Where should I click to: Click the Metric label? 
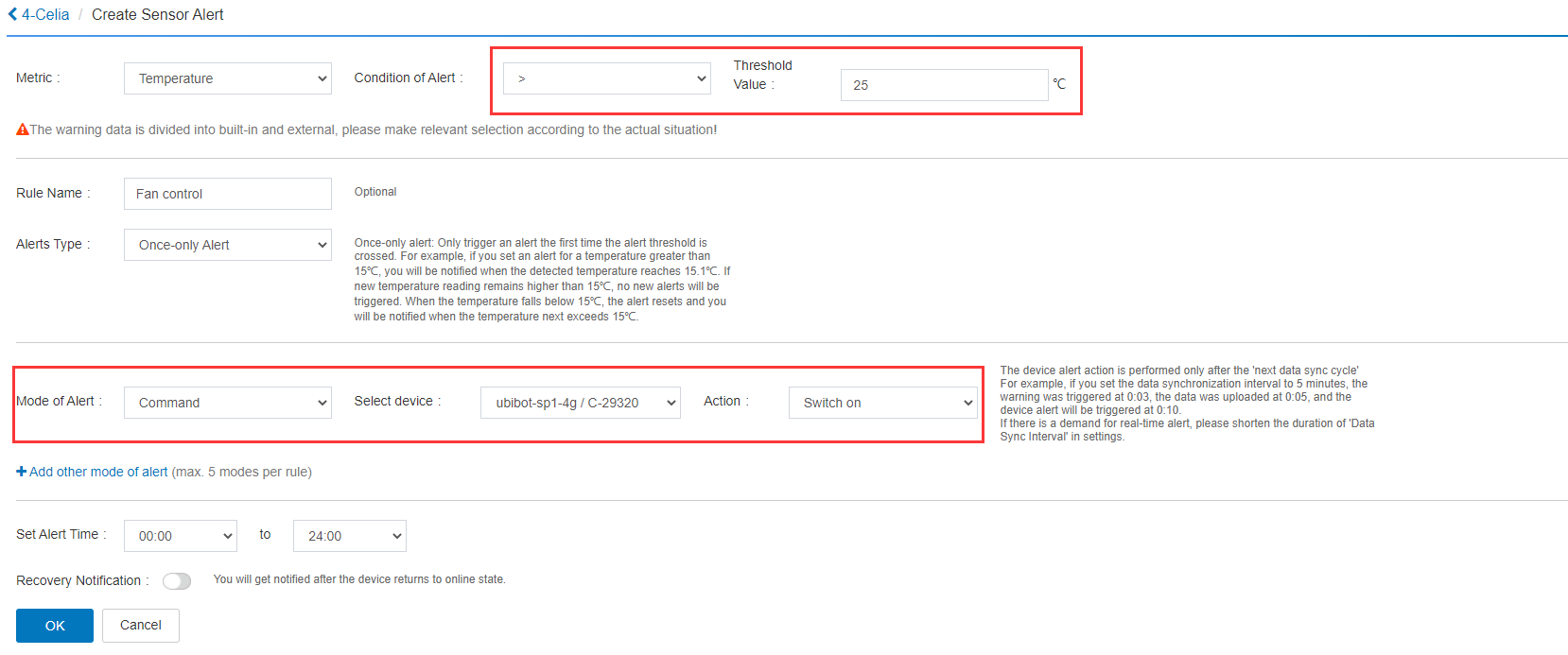[x=38, y=78]
